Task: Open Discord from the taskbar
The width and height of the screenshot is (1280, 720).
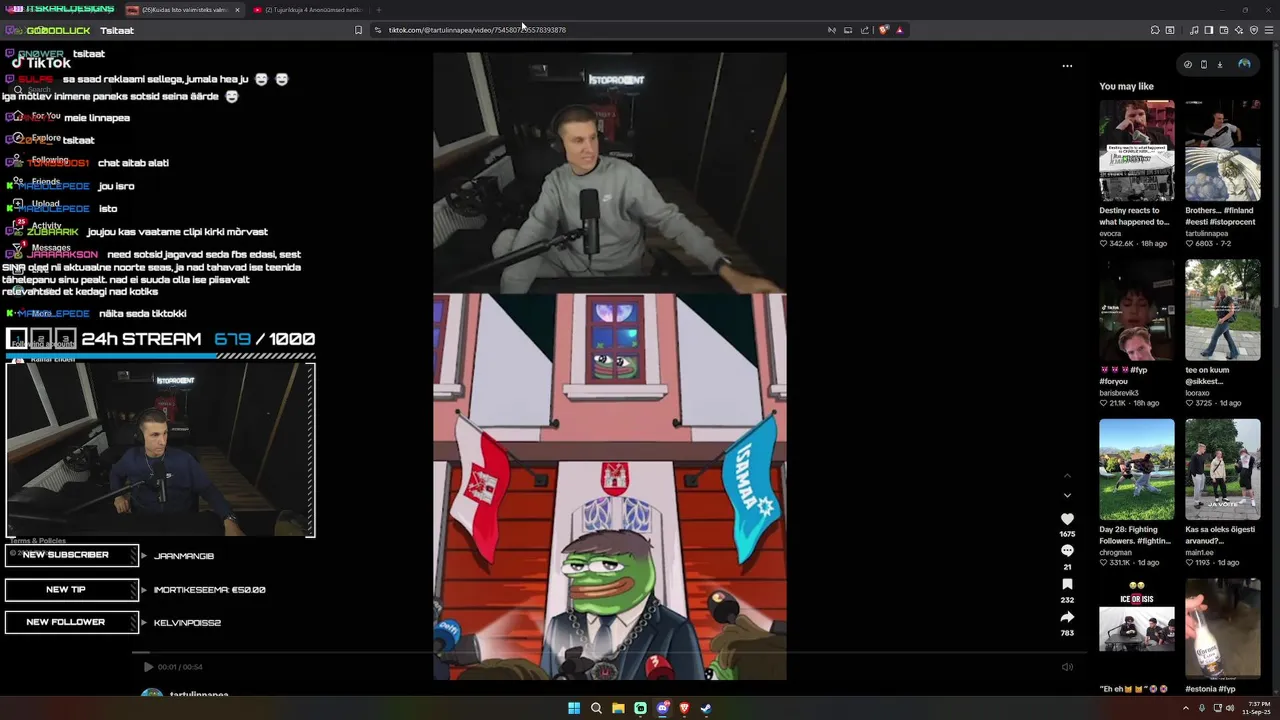Action: click(662, 708)
